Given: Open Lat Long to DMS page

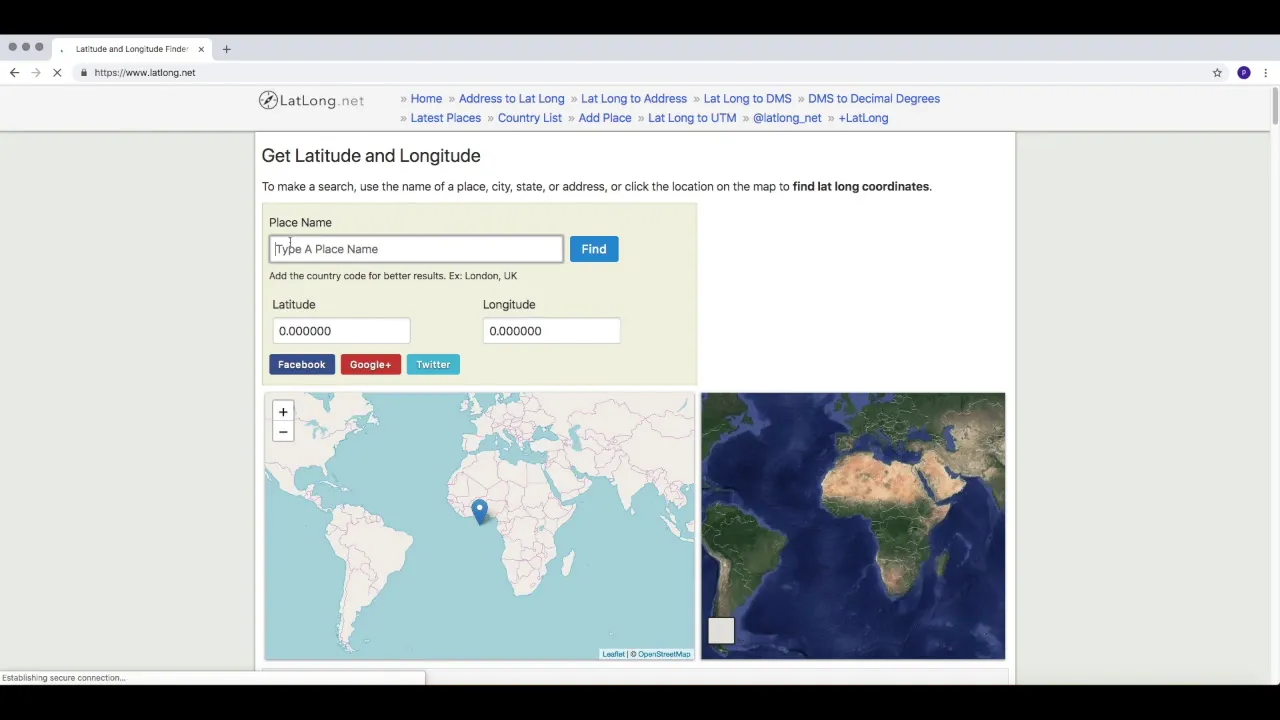Looking at the screenshot, I should [x=747, y=99].
